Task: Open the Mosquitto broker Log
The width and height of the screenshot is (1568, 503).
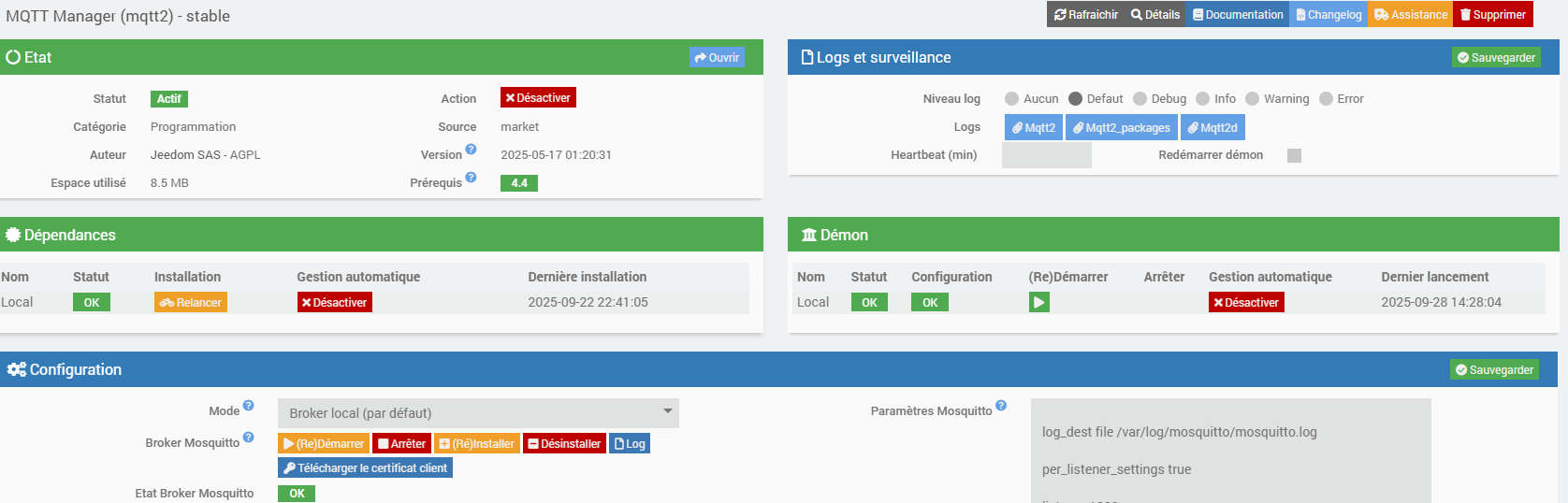Action: (630, 443)
